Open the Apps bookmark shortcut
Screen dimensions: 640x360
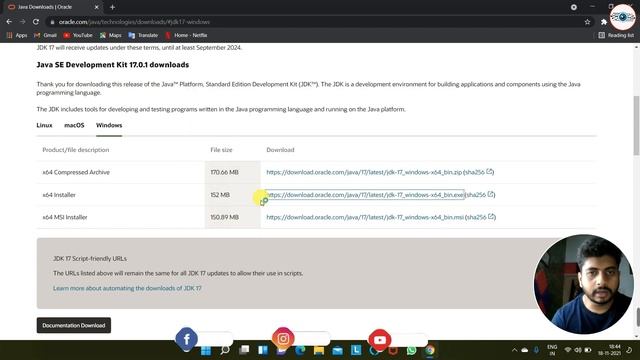point(17,36)
